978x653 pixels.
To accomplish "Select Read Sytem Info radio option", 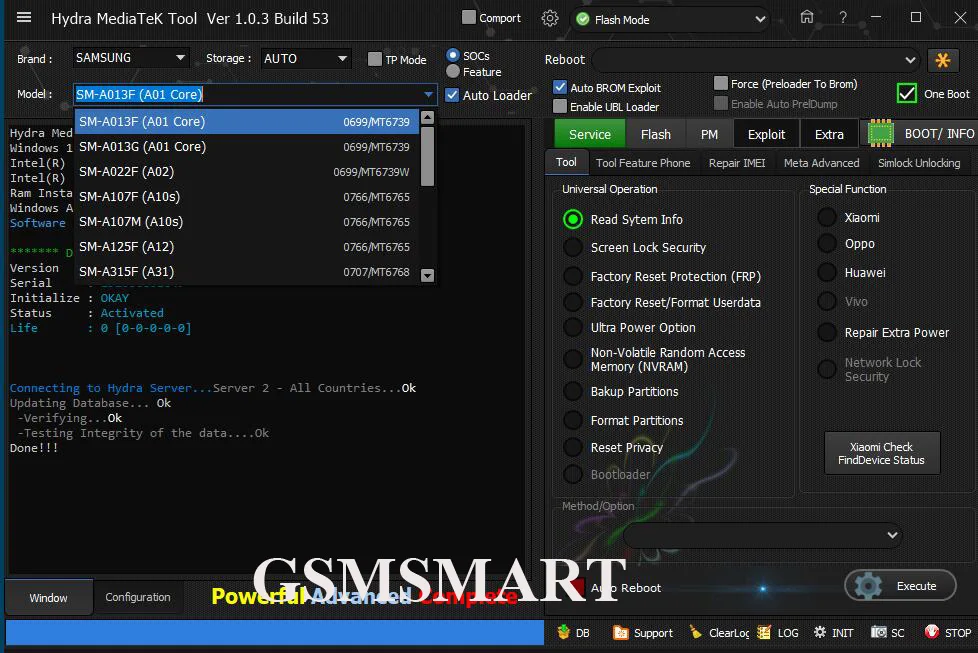I will click(573, 219).
